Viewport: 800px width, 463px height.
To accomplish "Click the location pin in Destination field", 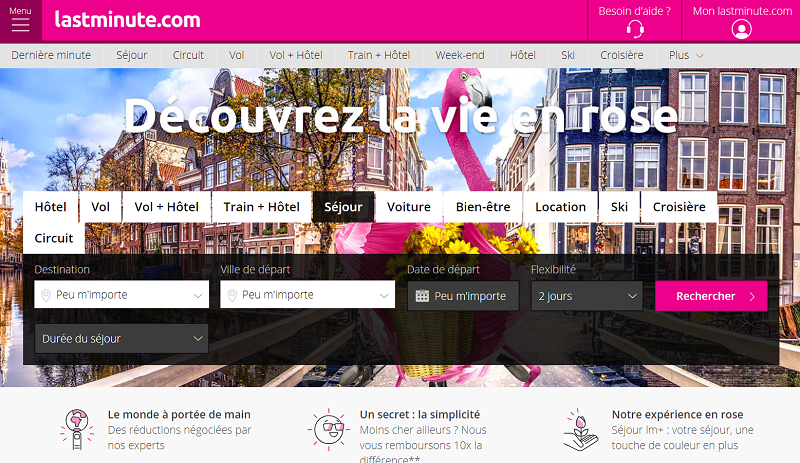I will coord(46,295).
